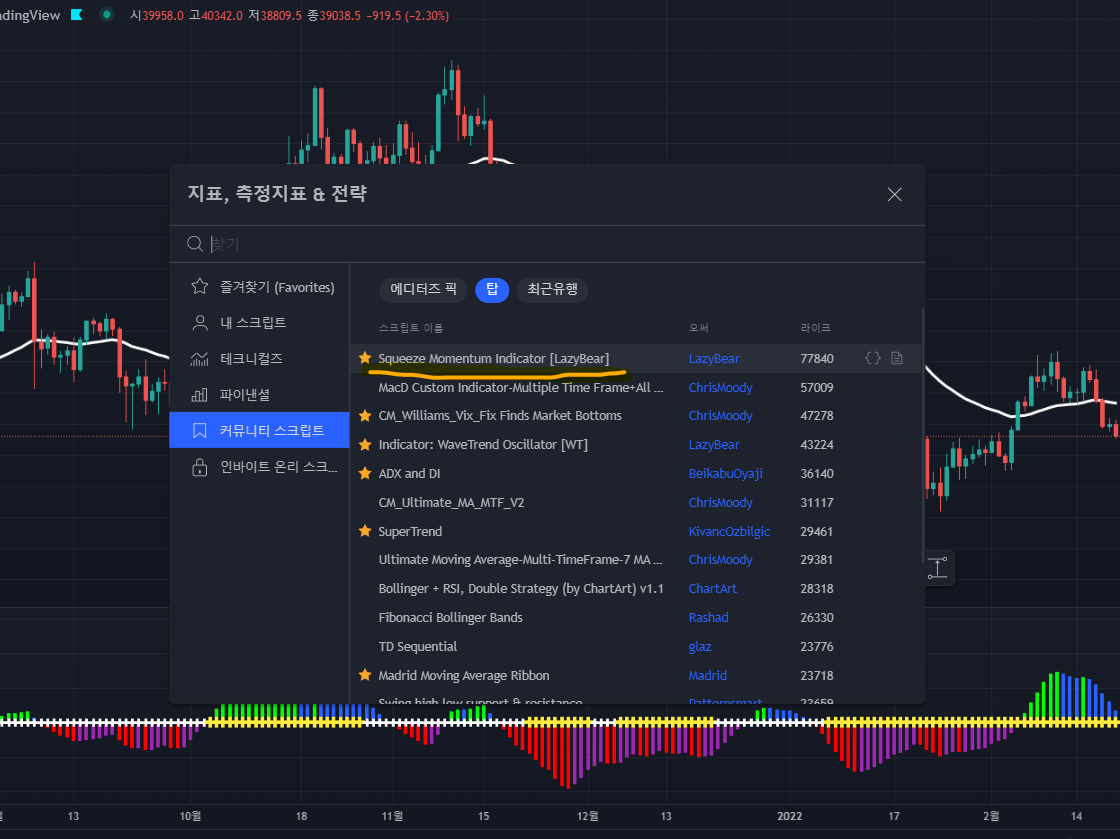This screenshot has height=839, width=1120.
Task: Click the measurement tool icon on the chart
Action: [937, 567]
